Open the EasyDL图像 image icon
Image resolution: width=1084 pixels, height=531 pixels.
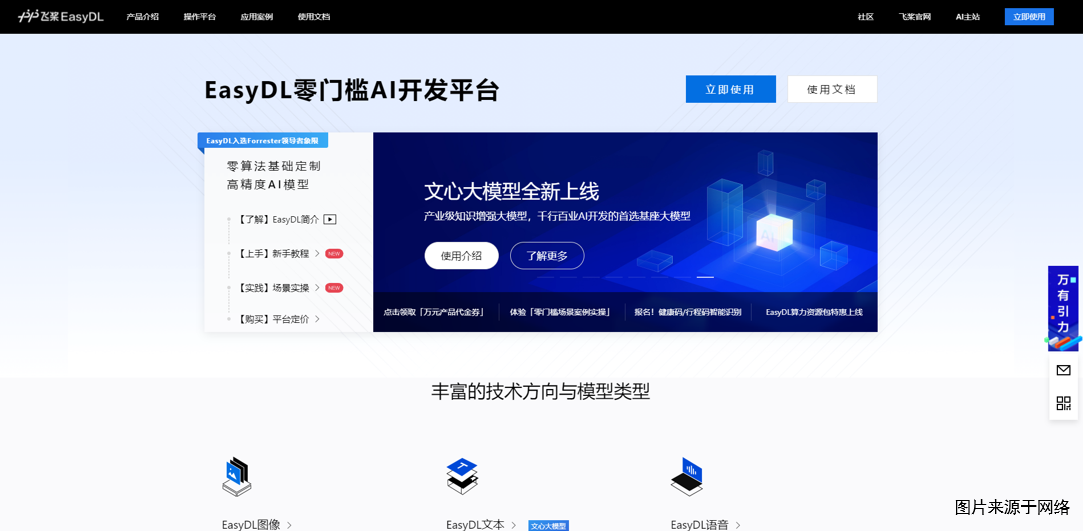(237, 477)
